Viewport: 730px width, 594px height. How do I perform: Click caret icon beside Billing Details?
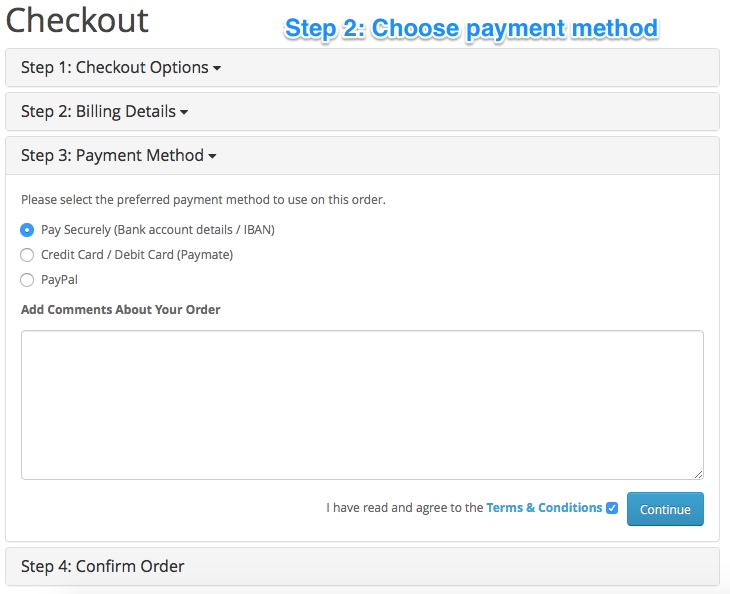184,112
